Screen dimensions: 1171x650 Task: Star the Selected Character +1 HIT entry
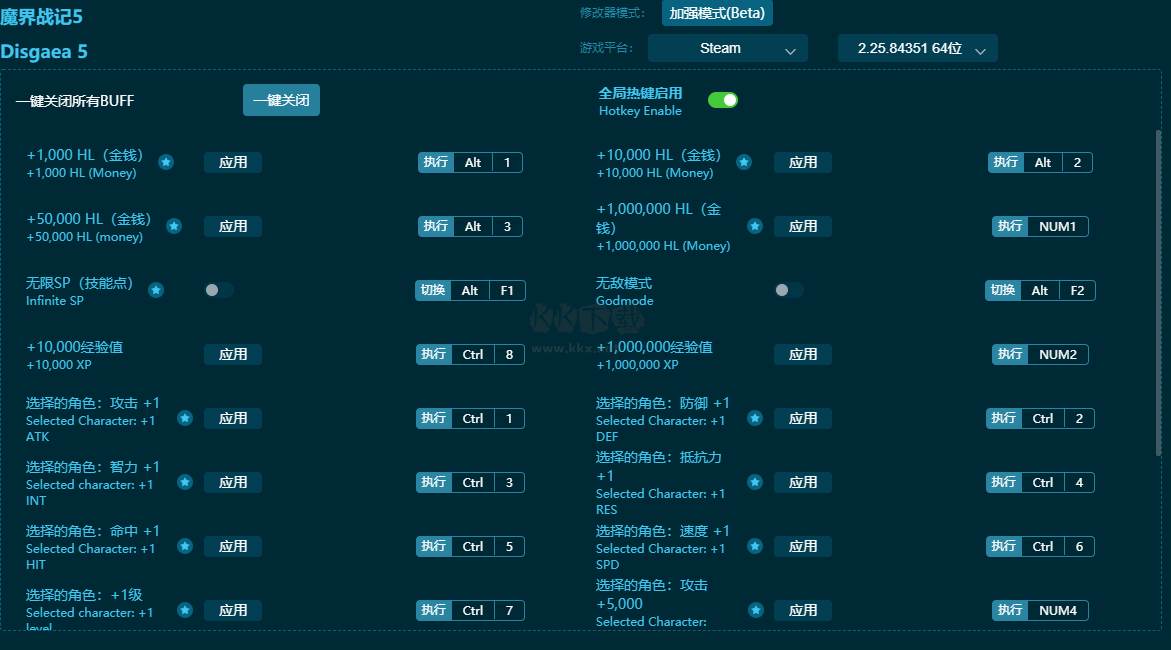click(x=185, y=546)
